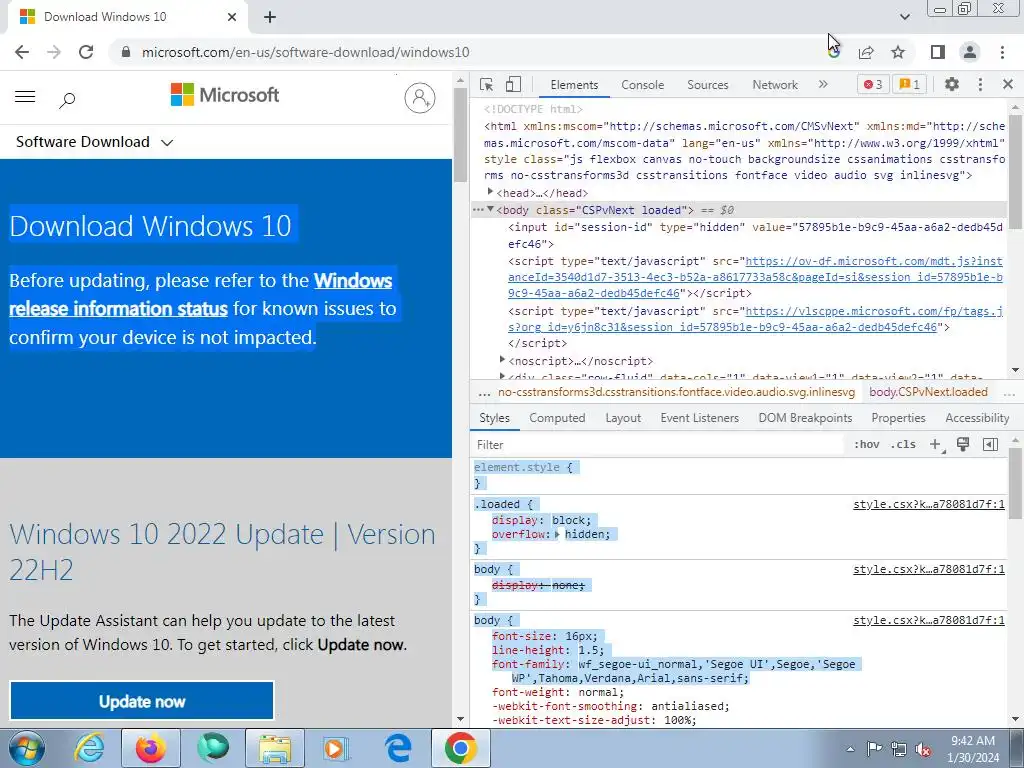Viewport: 1024px width, 768px height.
Task: Open the Event Listeners pane tab
Action: [x=699, y=418]
